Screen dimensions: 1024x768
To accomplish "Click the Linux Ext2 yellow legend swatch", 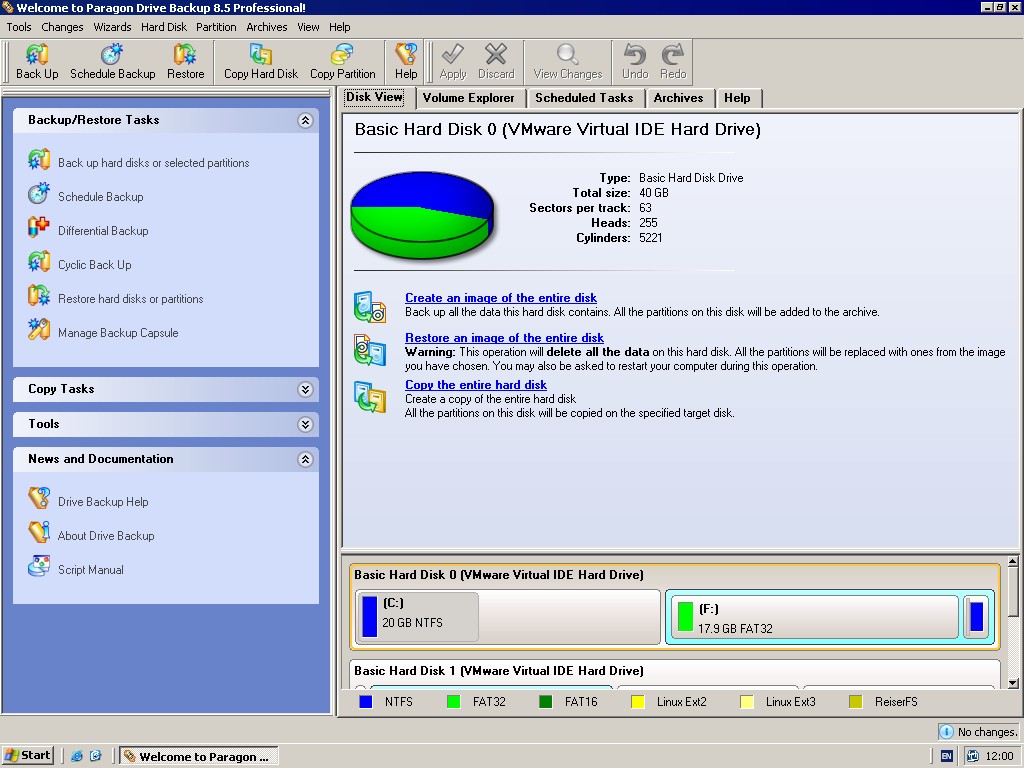I will [638, 702].
